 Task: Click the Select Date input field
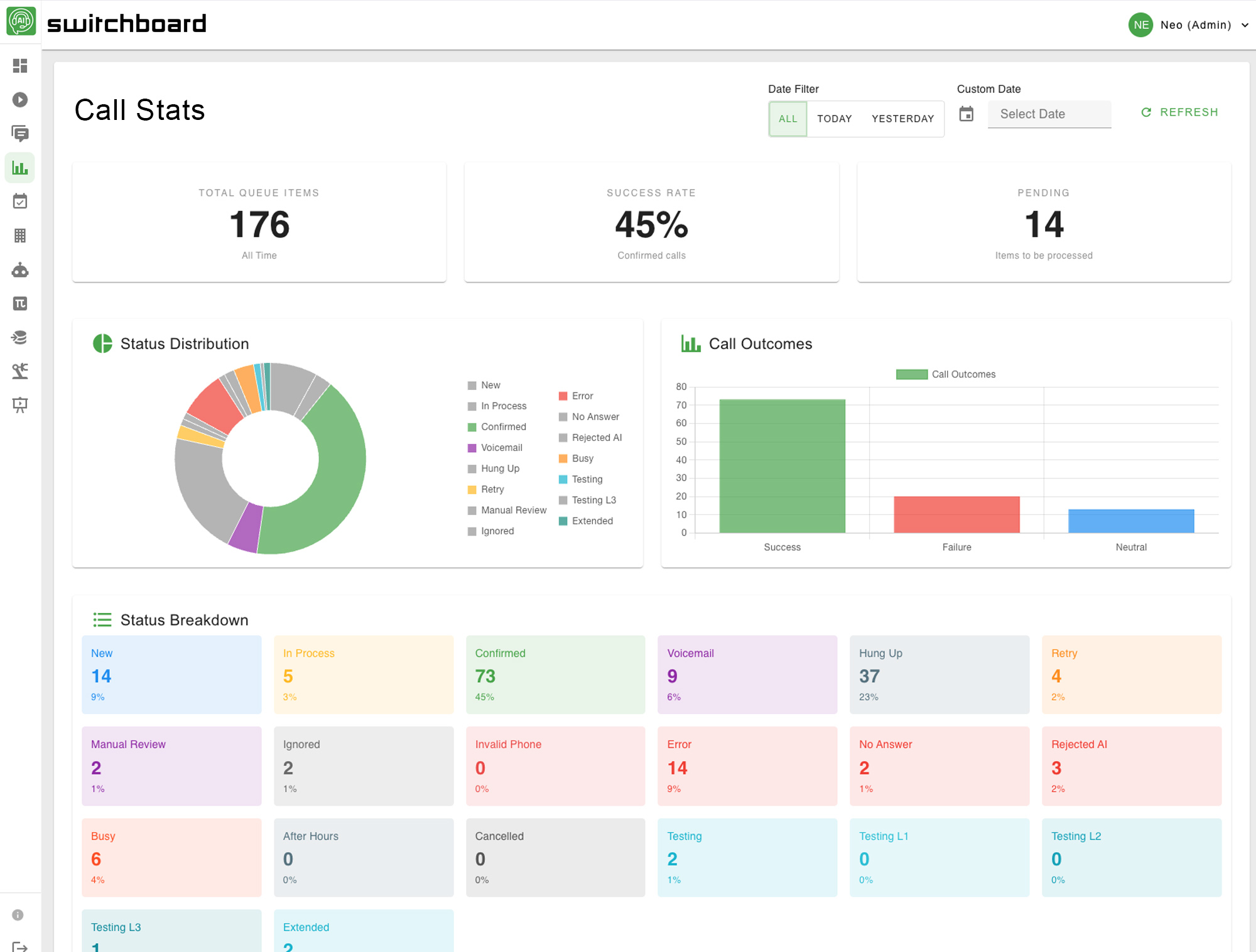[x=1049, y=114]
